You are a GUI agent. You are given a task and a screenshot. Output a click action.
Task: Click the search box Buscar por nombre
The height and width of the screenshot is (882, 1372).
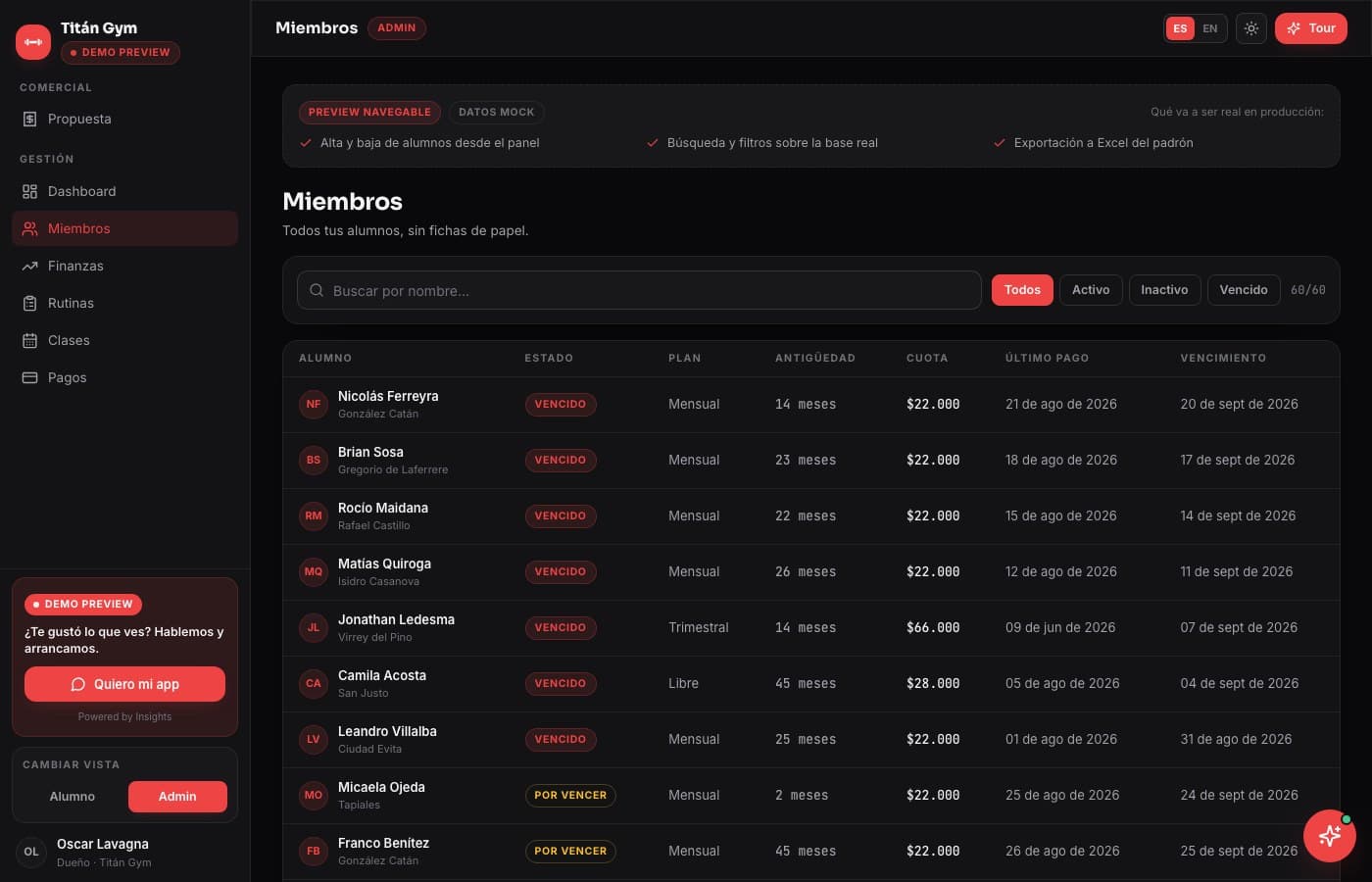[x=639, y=290]
